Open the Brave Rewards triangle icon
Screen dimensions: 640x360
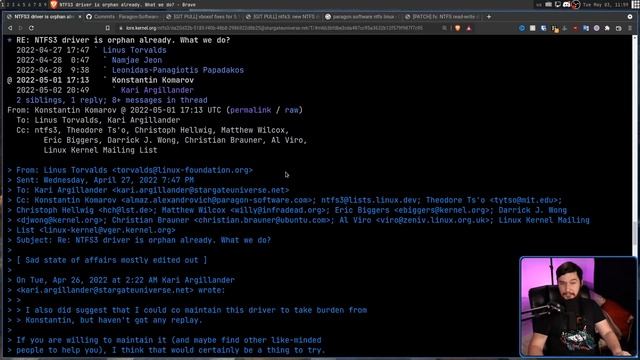click(x=469, y=28)
